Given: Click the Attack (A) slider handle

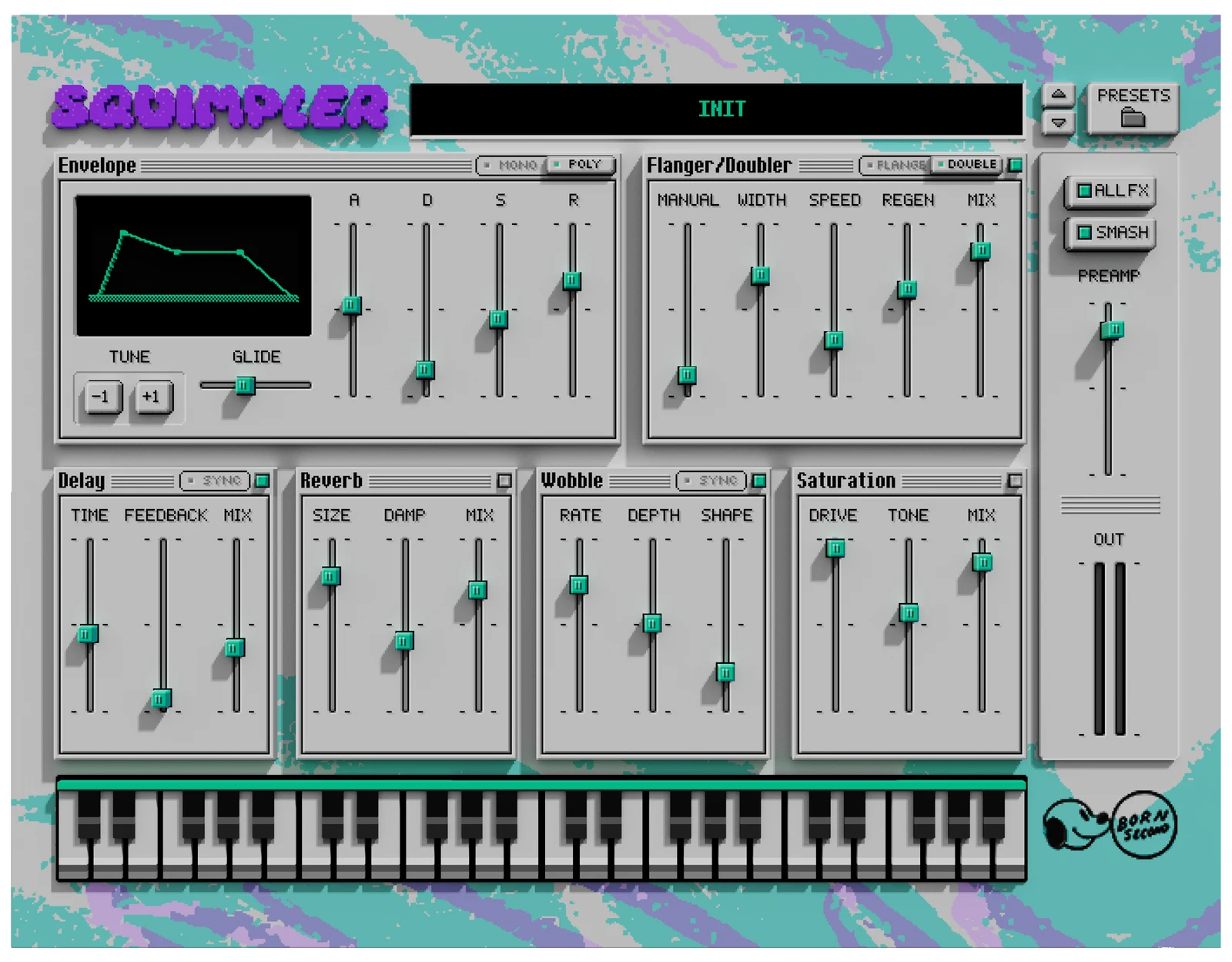Looking at the screenshot, I should point(352,305).
